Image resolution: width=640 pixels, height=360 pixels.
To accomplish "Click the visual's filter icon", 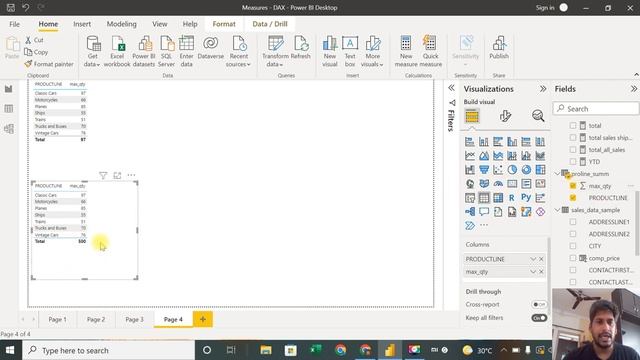I will [x=103, y=176].
